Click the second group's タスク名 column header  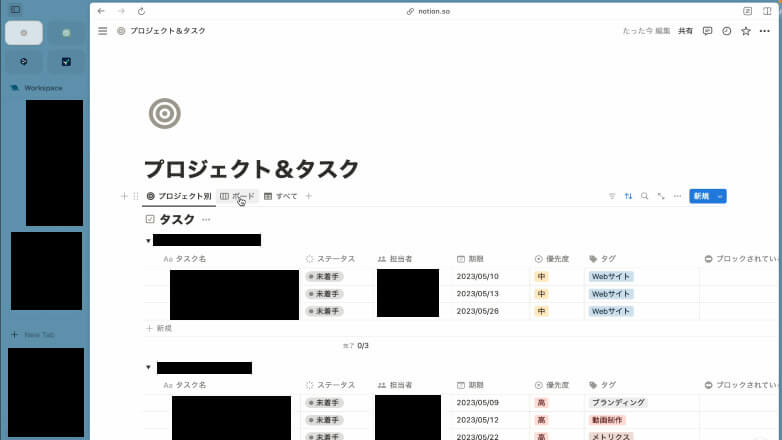[x=185, y=385]
